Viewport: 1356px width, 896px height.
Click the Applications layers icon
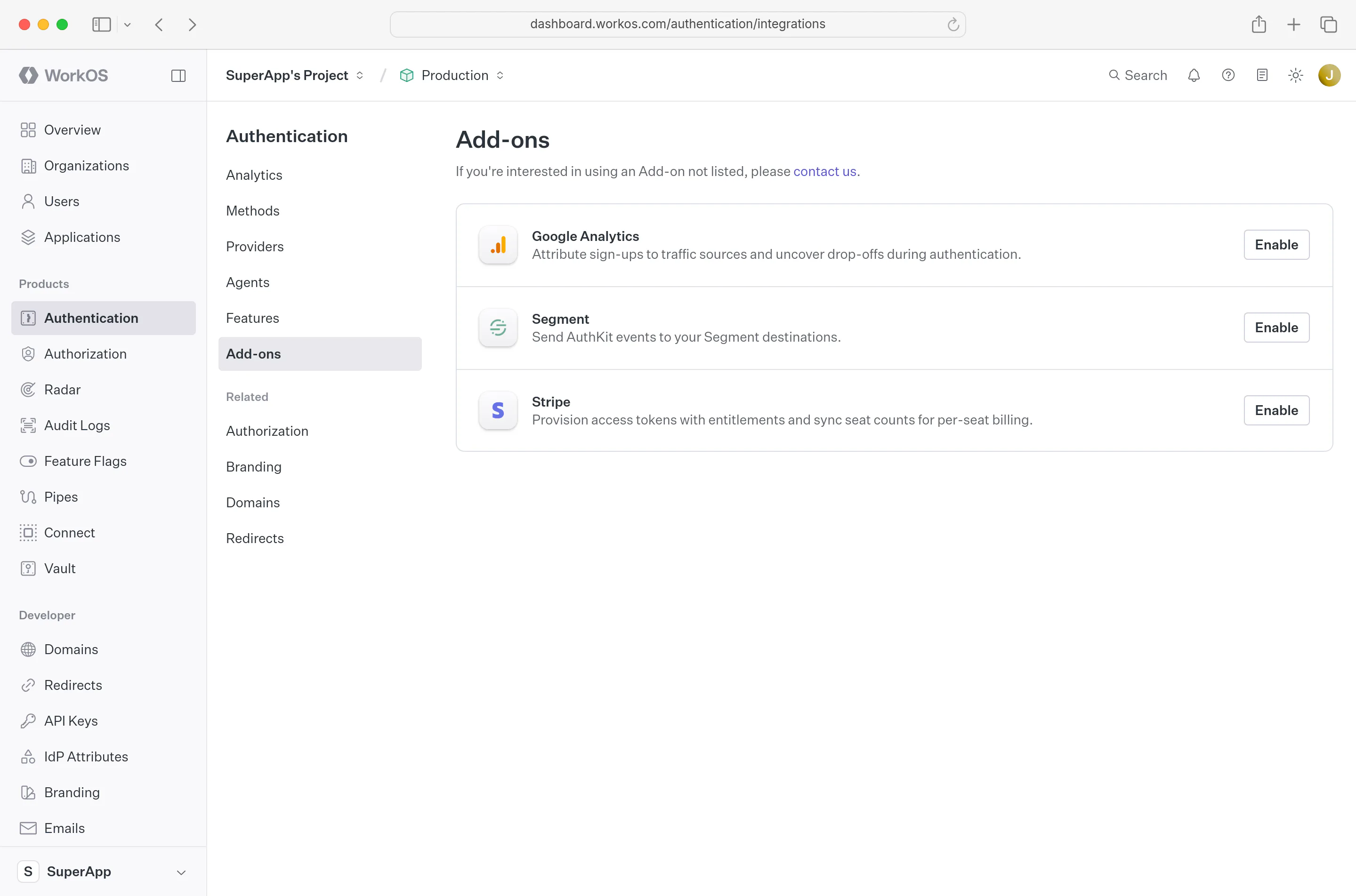(28, 237)
